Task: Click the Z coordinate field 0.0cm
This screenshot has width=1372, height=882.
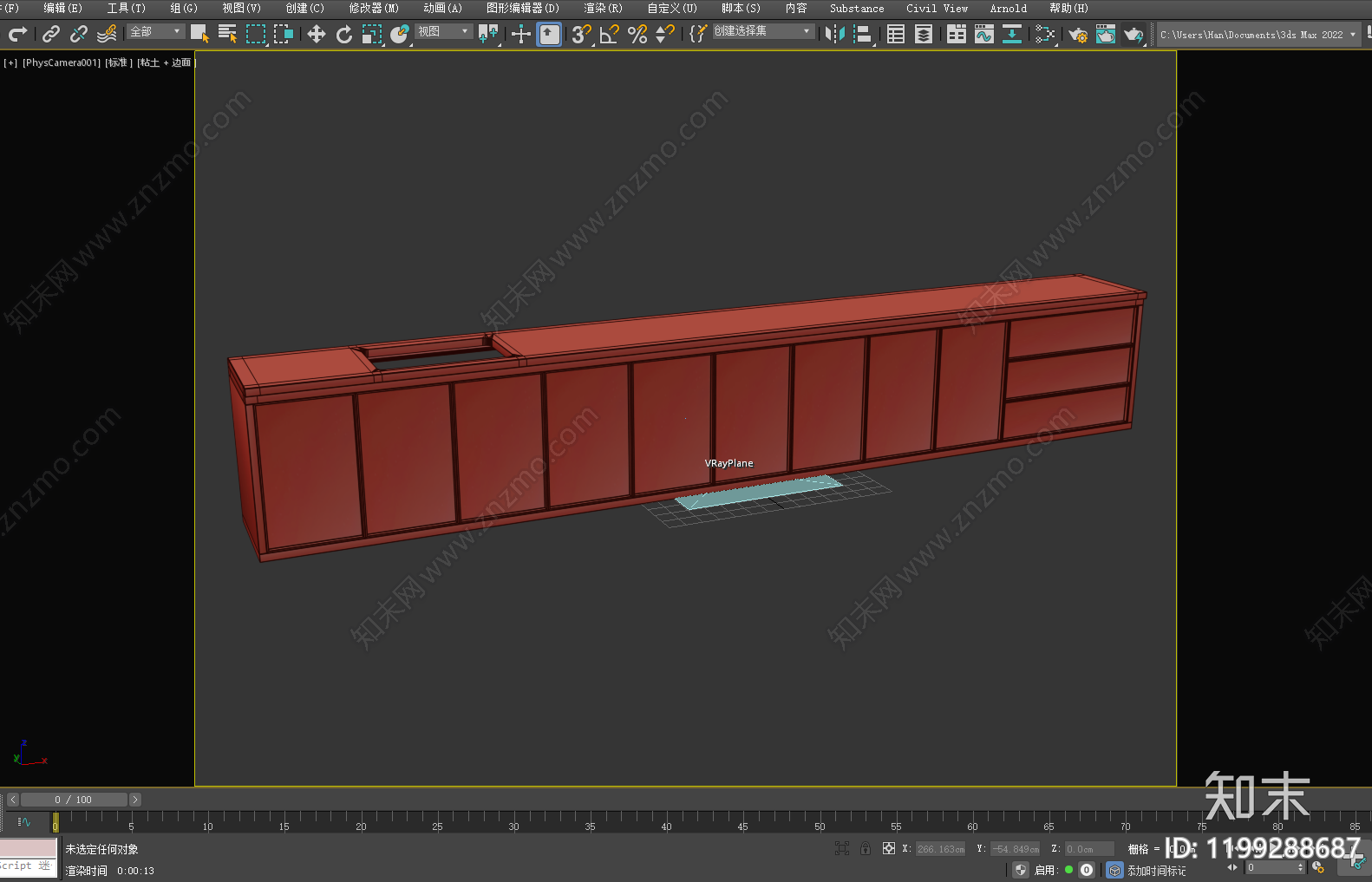Action: tap(1089, 849)
